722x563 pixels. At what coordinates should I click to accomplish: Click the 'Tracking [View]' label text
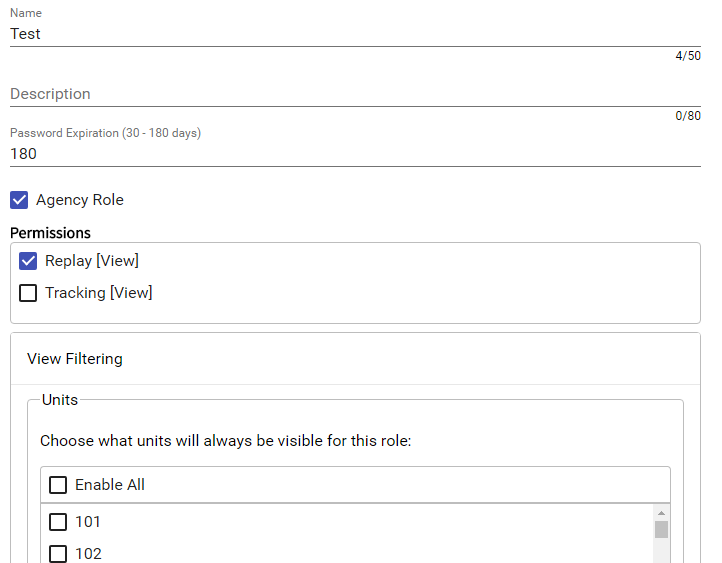98,293
